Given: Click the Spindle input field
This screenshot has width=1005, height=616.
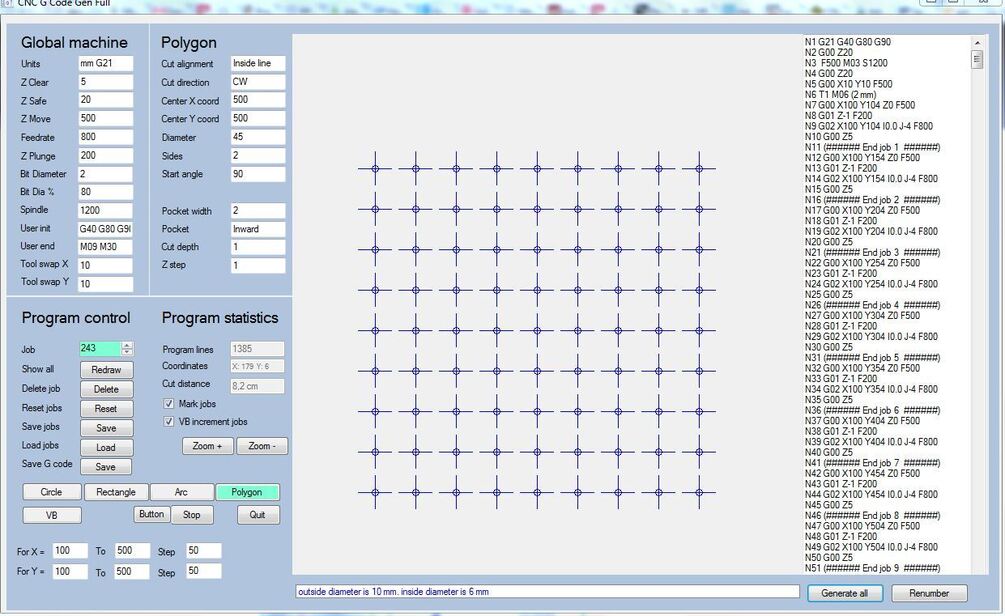Looking at the screenshot, I should (105, 210).
